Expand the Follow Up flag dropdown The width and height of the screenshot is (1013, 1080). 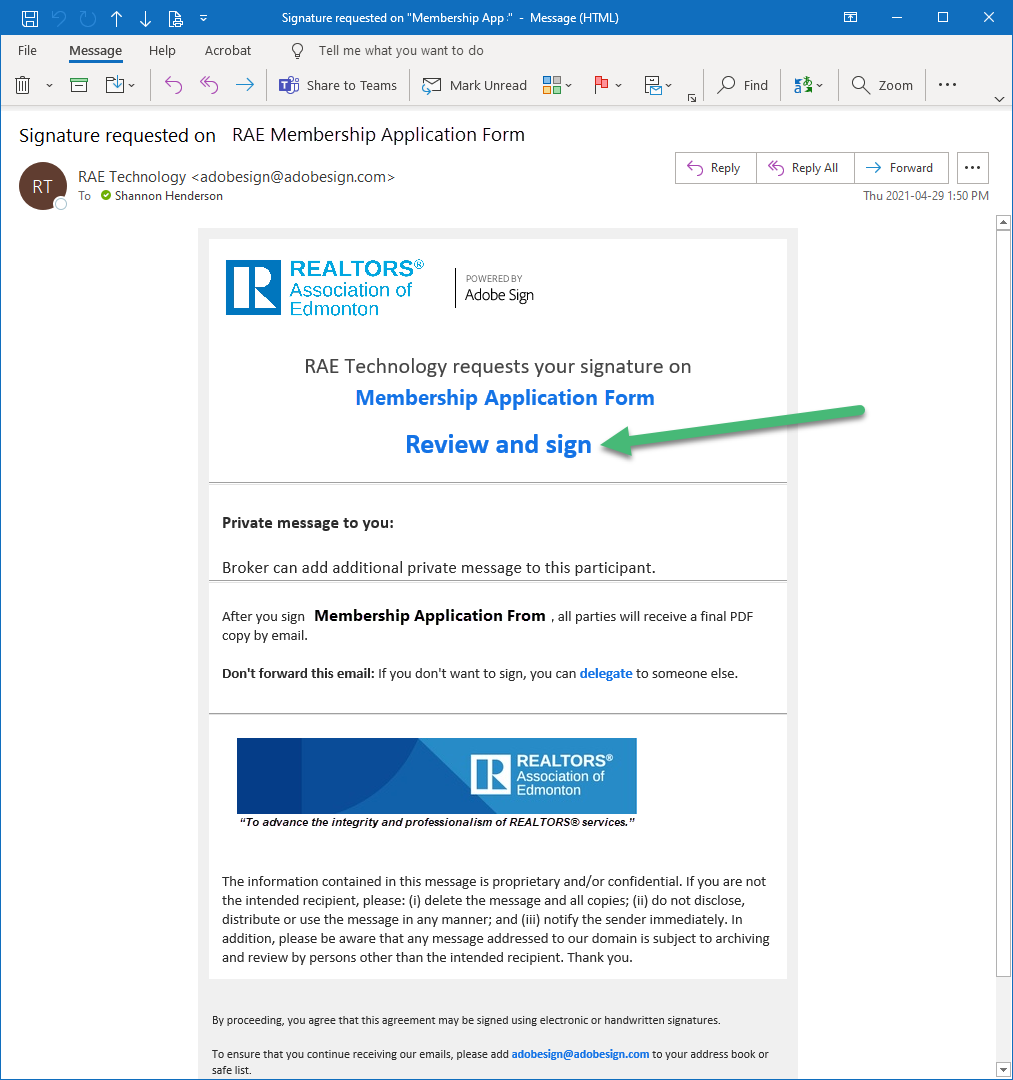click(x=618, y=85)
